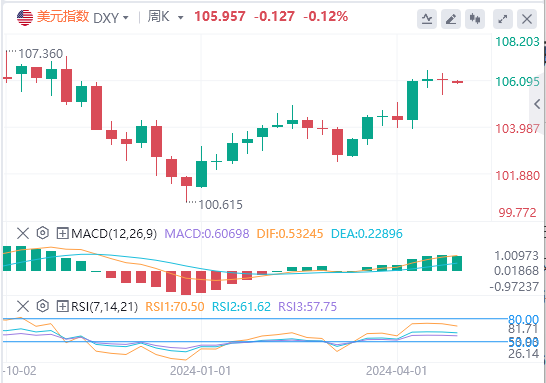Click the 101.880 price axis label
Viewport: 546px width, 383px height.
(517, 175)
